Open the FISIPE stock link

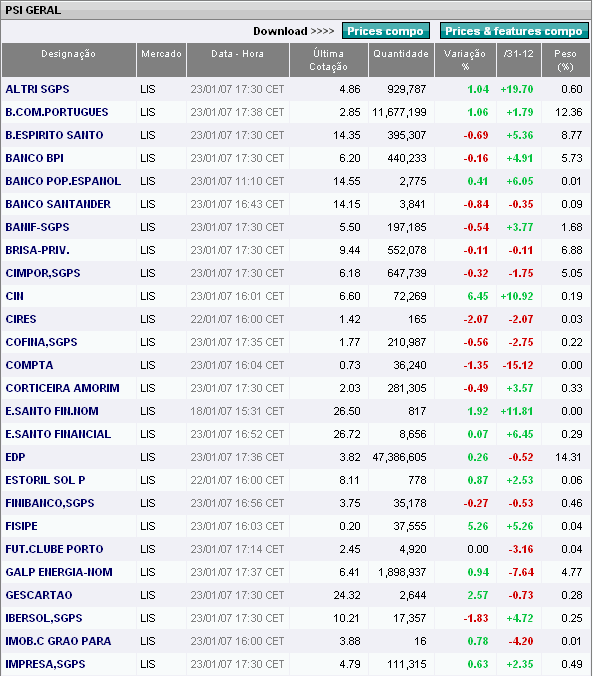22,526
